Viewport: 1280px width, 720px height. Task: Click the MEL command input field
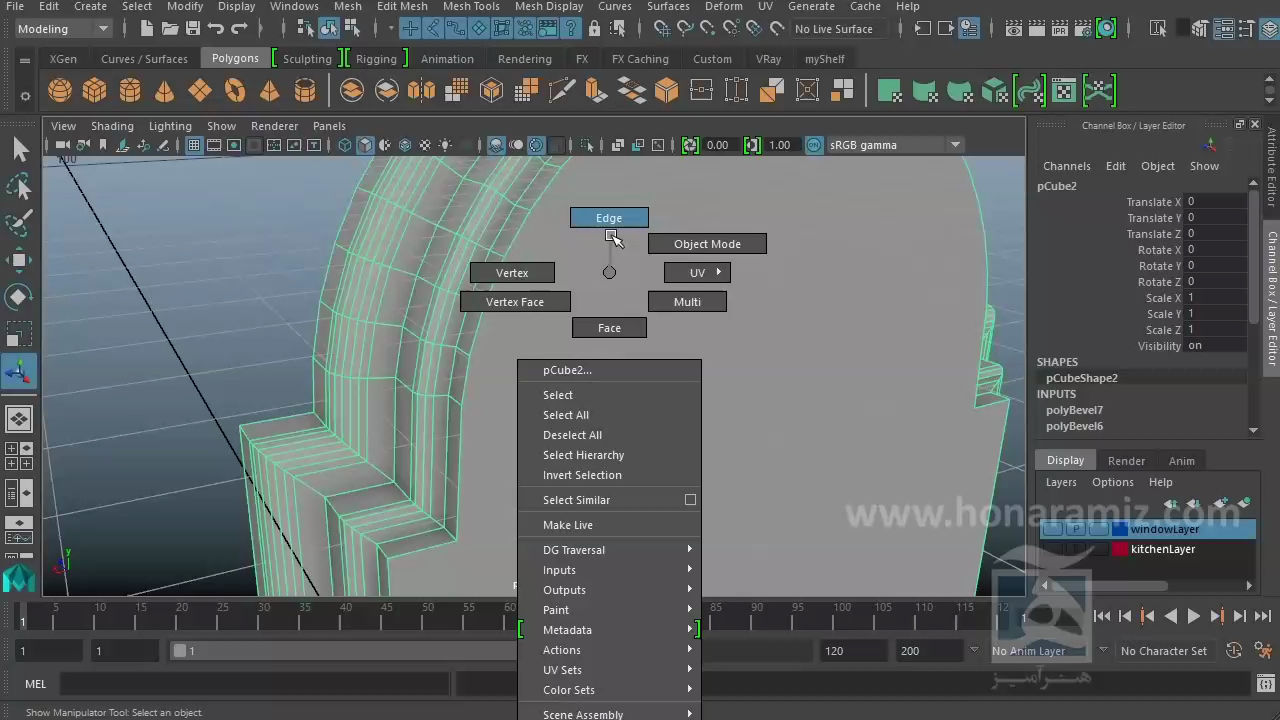tap(255, 684)
